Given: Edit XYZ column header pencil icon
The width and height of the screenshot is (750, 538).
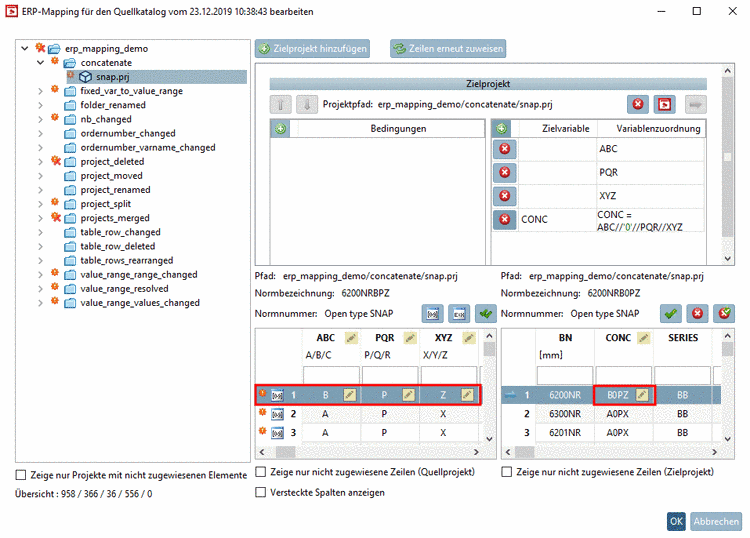Looking at the screenshot, I should pos(469,338).
